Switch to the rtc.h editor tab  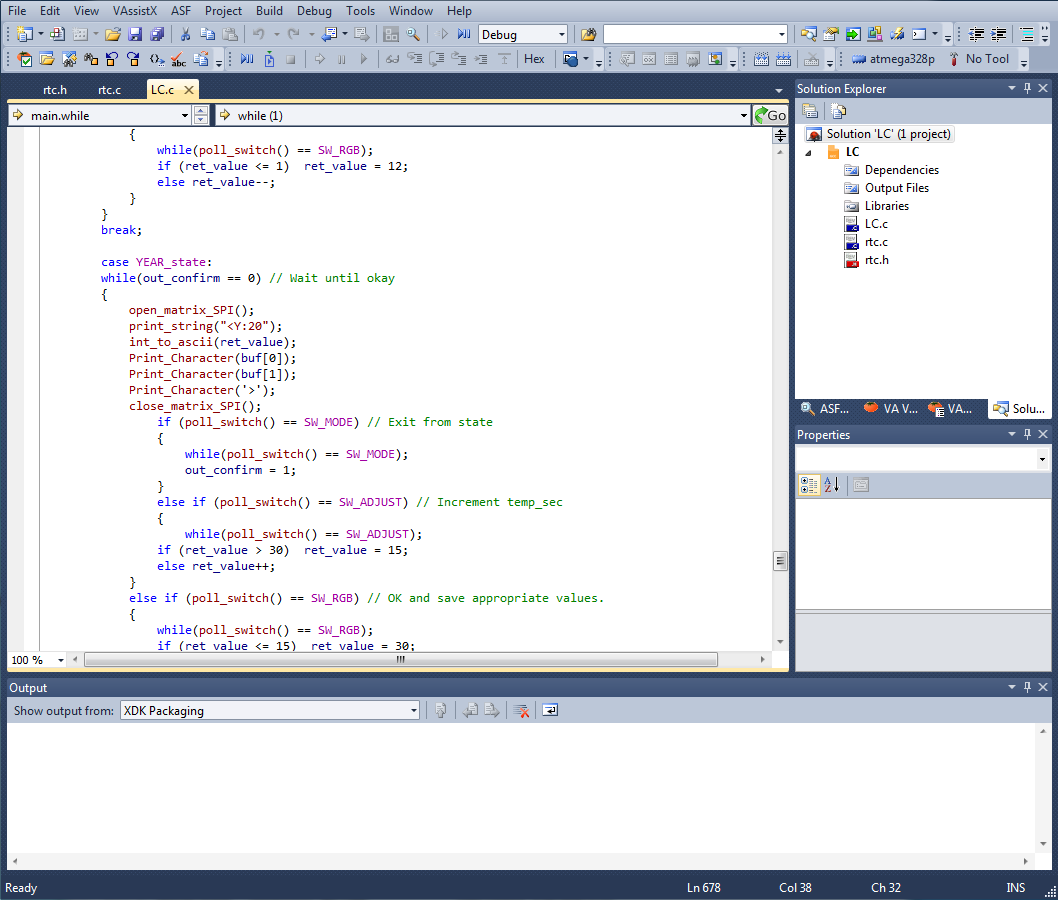pos(55,90)
